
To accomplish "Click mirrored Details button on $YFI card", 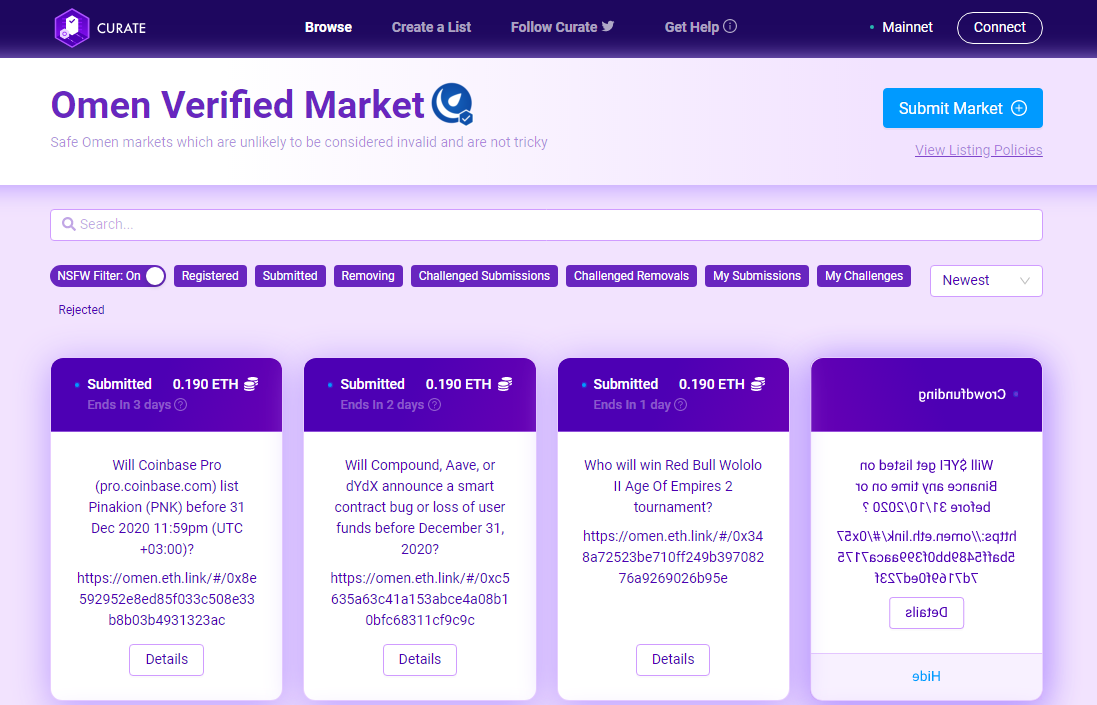I will 926,613.
